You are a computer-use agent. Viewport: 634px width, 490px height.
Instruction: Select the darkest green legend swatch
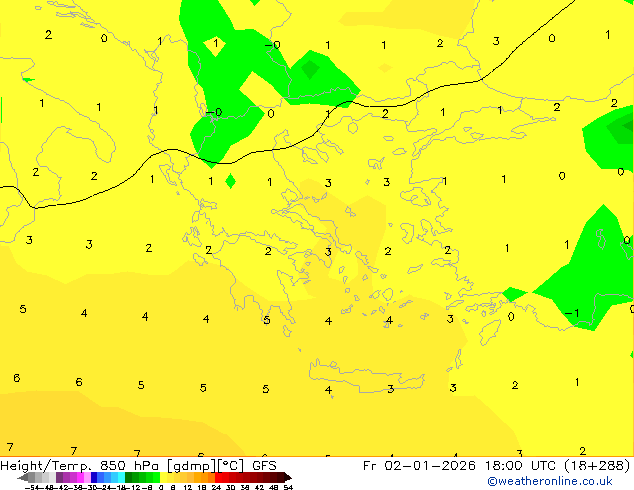(x=129, y=478)
